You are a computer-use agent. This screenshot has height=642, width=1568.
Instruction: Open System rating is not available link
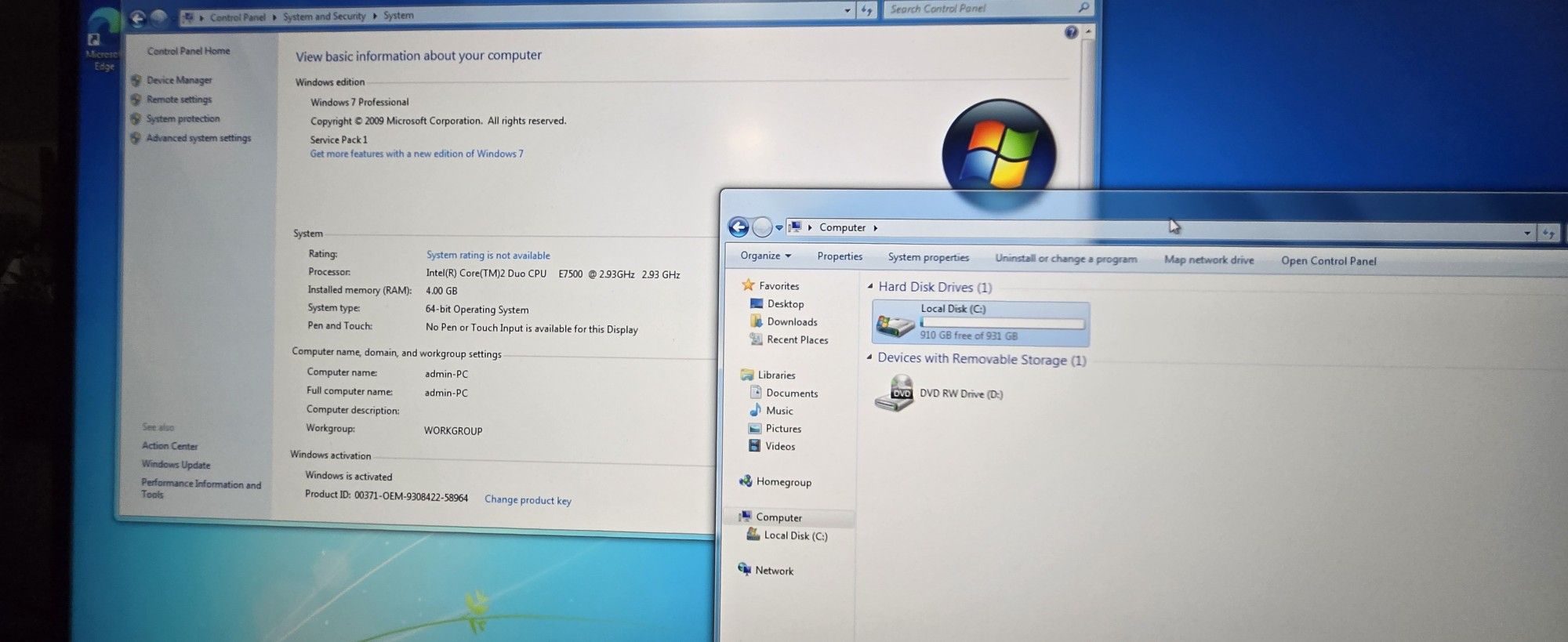(488, 255)
